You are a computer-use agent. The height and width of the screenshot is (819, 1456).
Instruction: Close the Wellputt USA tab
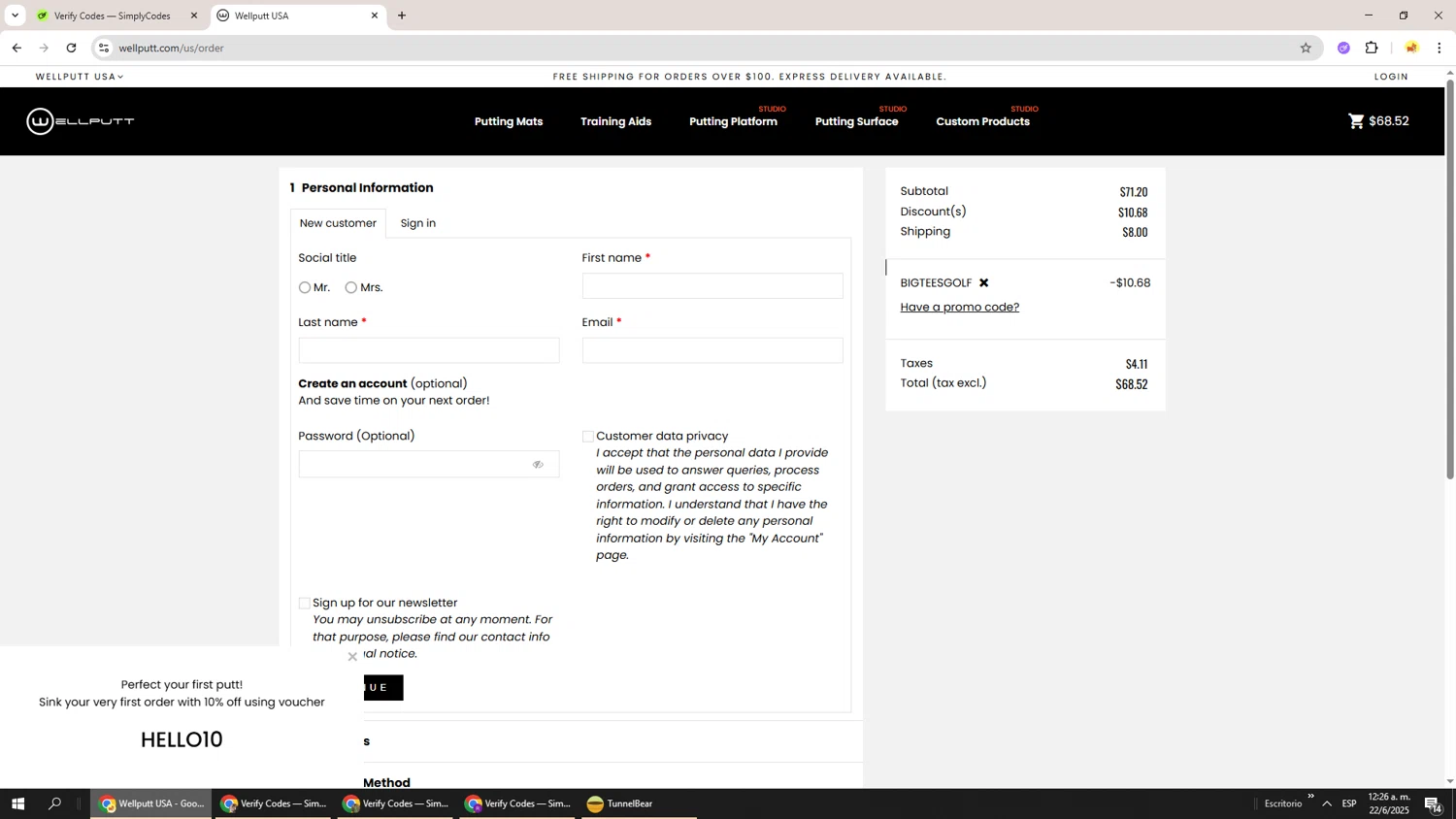pyautogui.click(x=375, y=16)
